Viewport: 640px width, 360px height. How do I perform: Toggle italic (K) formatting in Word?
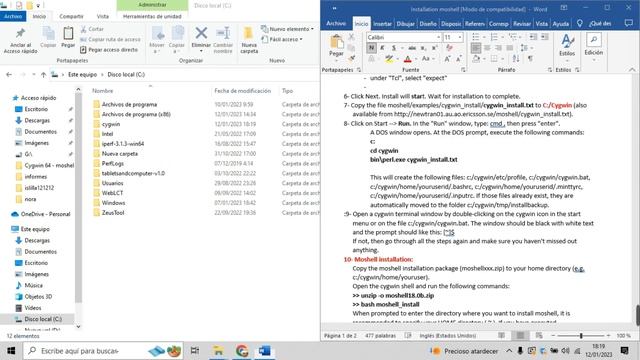tap(382, 48)
